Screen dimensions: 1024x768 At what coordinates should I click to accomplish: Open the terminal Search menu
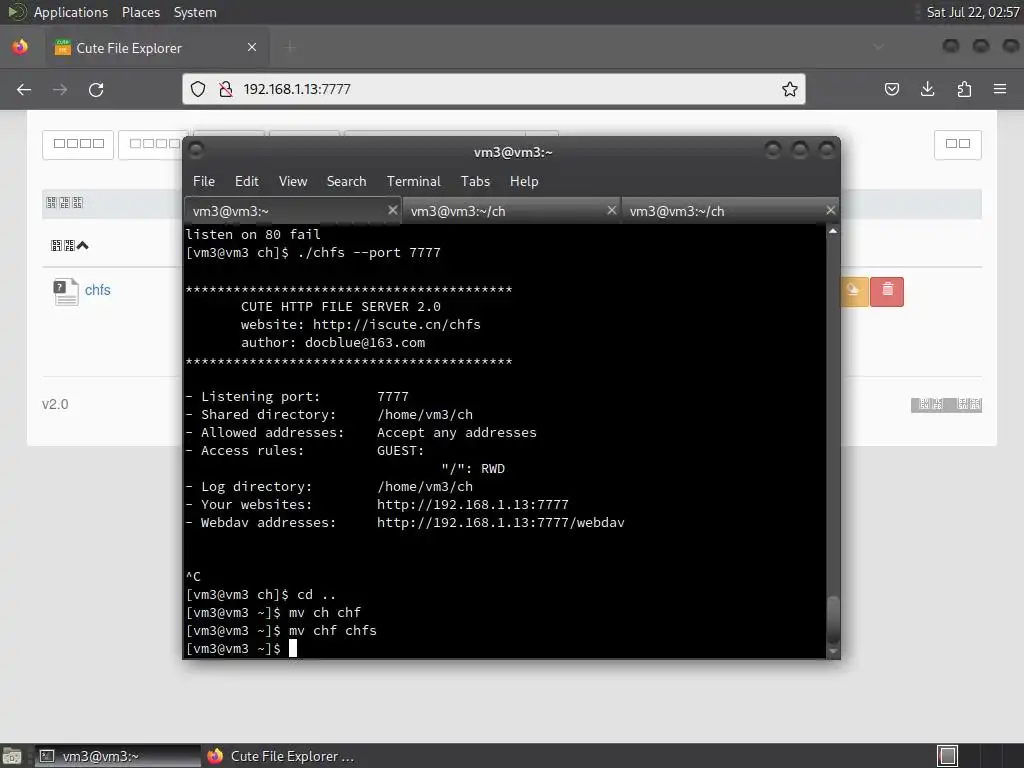point(346,182)
